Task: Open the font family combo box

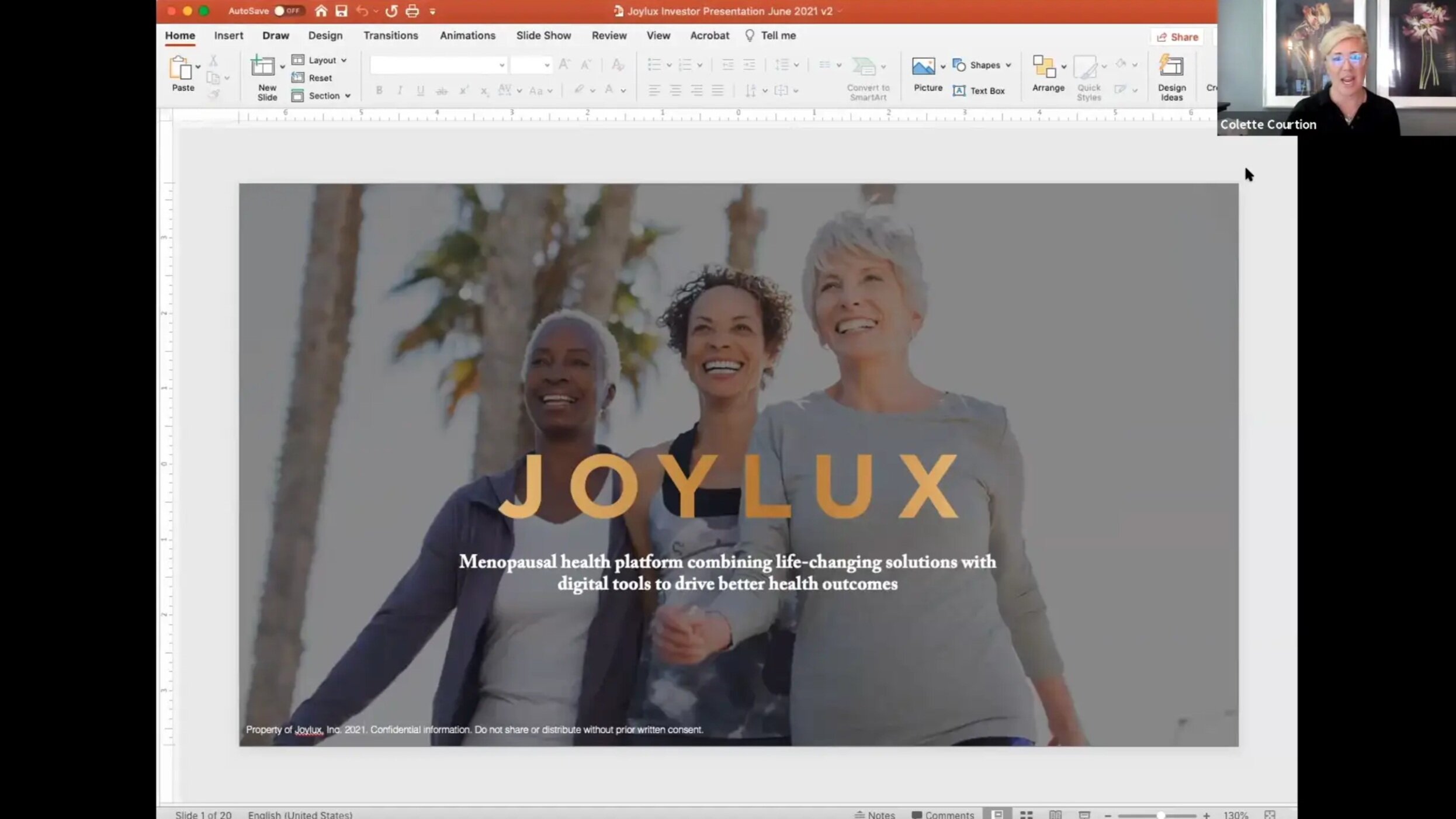Action: pyautogui.click(x=438, y=65)
